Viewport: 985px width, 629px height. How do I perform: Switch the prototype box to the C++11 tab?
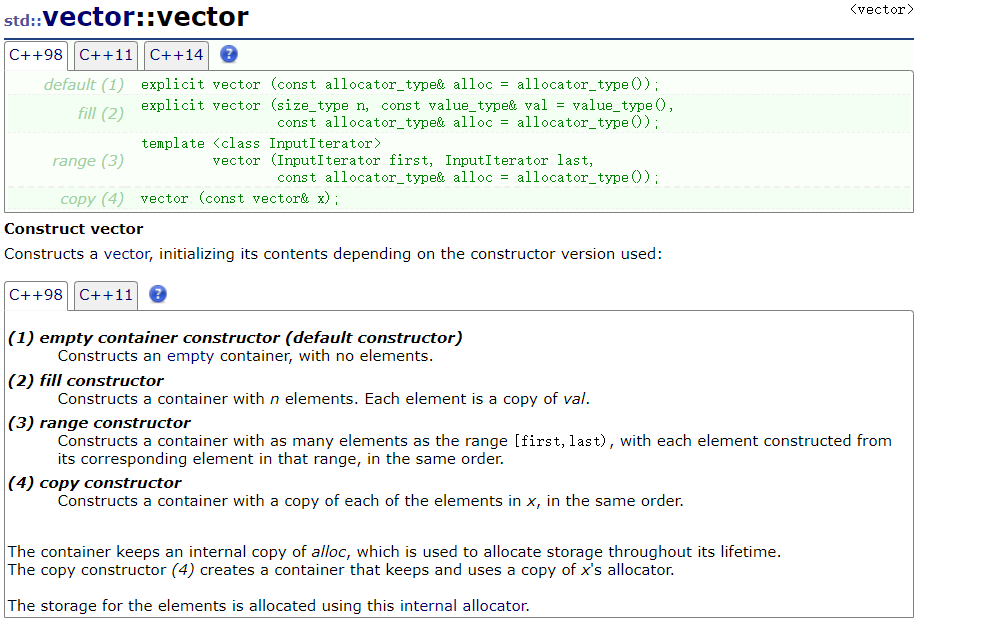click(106, 55)
